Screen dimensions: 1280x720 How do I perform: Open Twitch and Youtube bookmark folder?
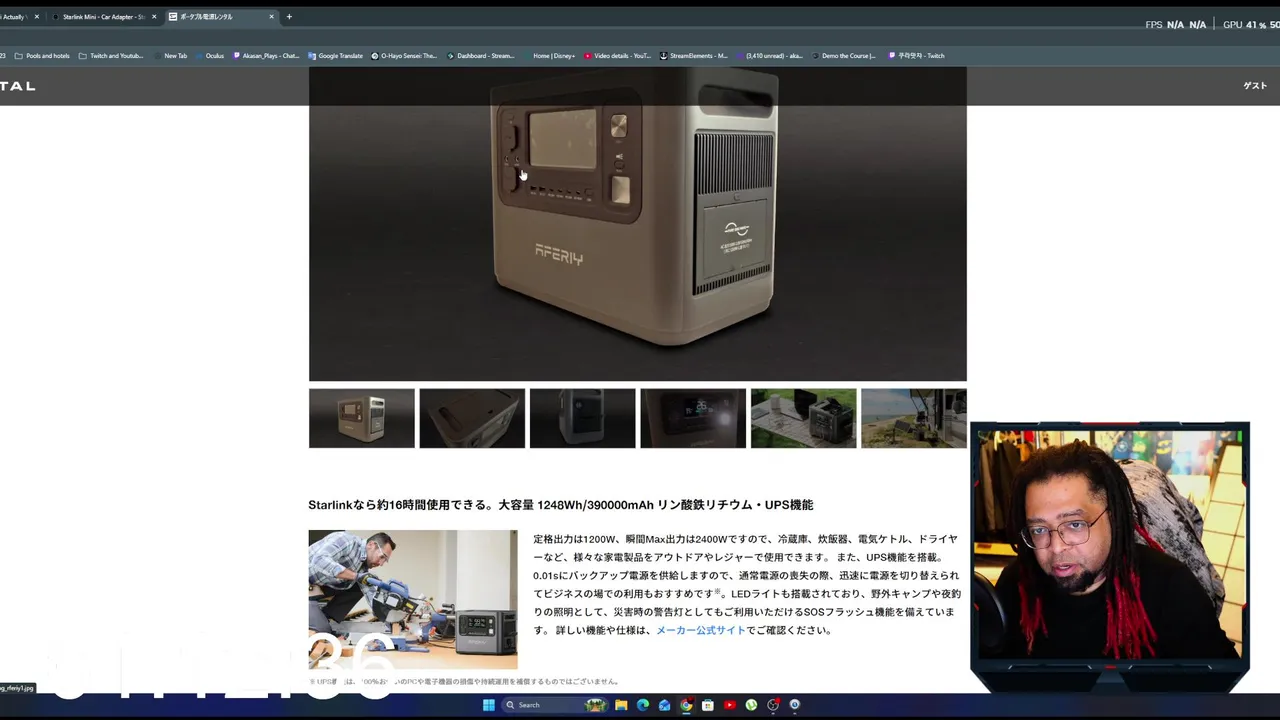[111, 56]
